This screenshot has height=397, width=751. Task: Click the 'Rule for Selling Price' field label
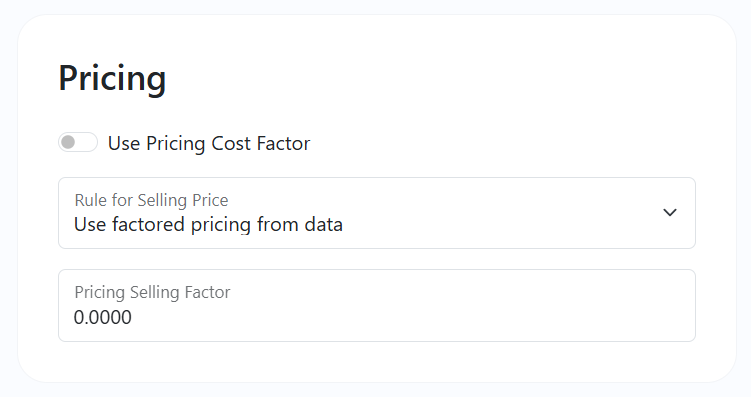[x=151, y=200]
